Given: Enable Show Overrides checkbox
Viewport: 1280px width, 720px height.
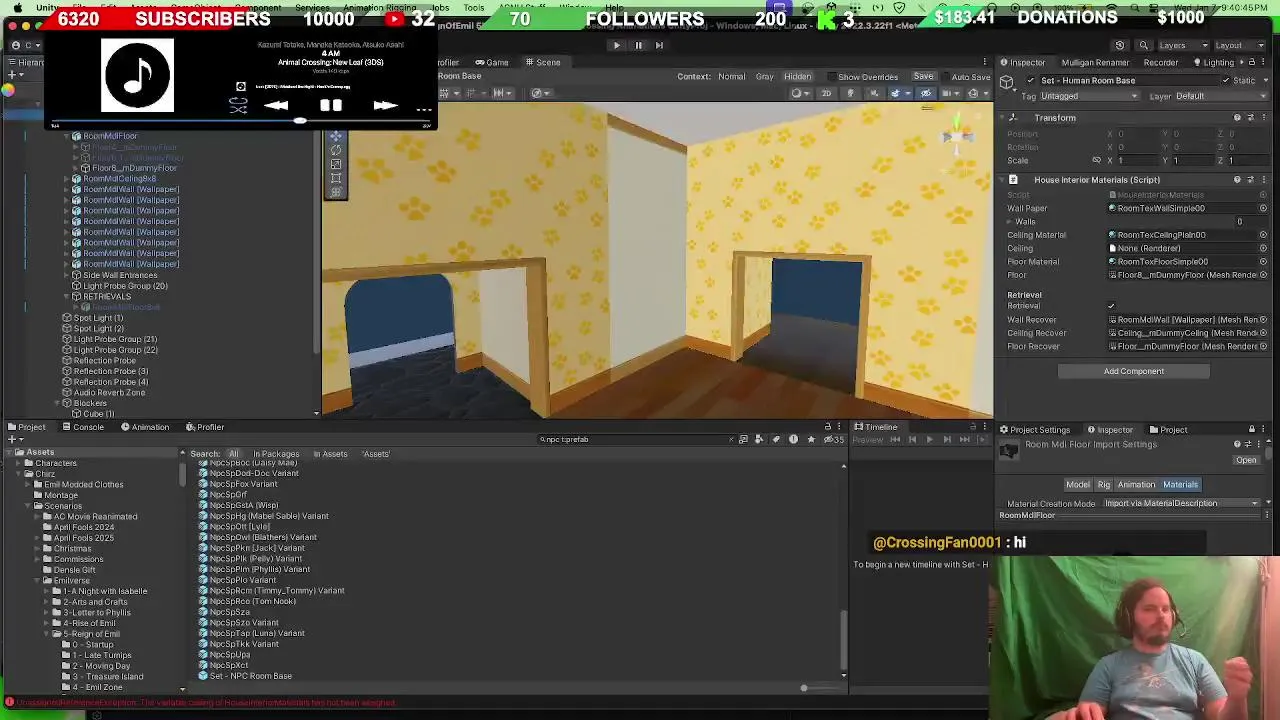Looking at the screenshot, I should point(832,77).
